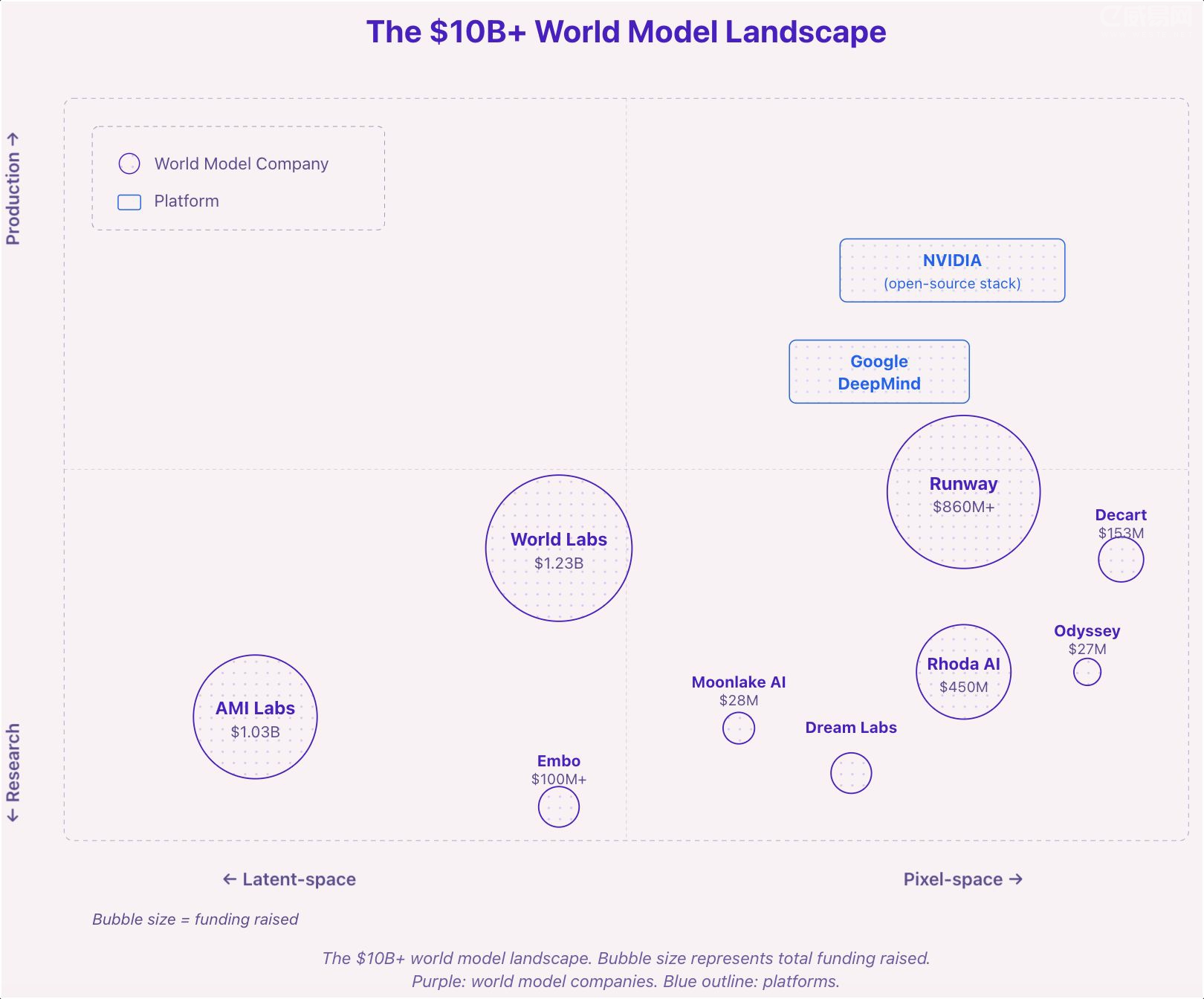
Task: Click the "$100M+" funding value
Action: [559, 779]
